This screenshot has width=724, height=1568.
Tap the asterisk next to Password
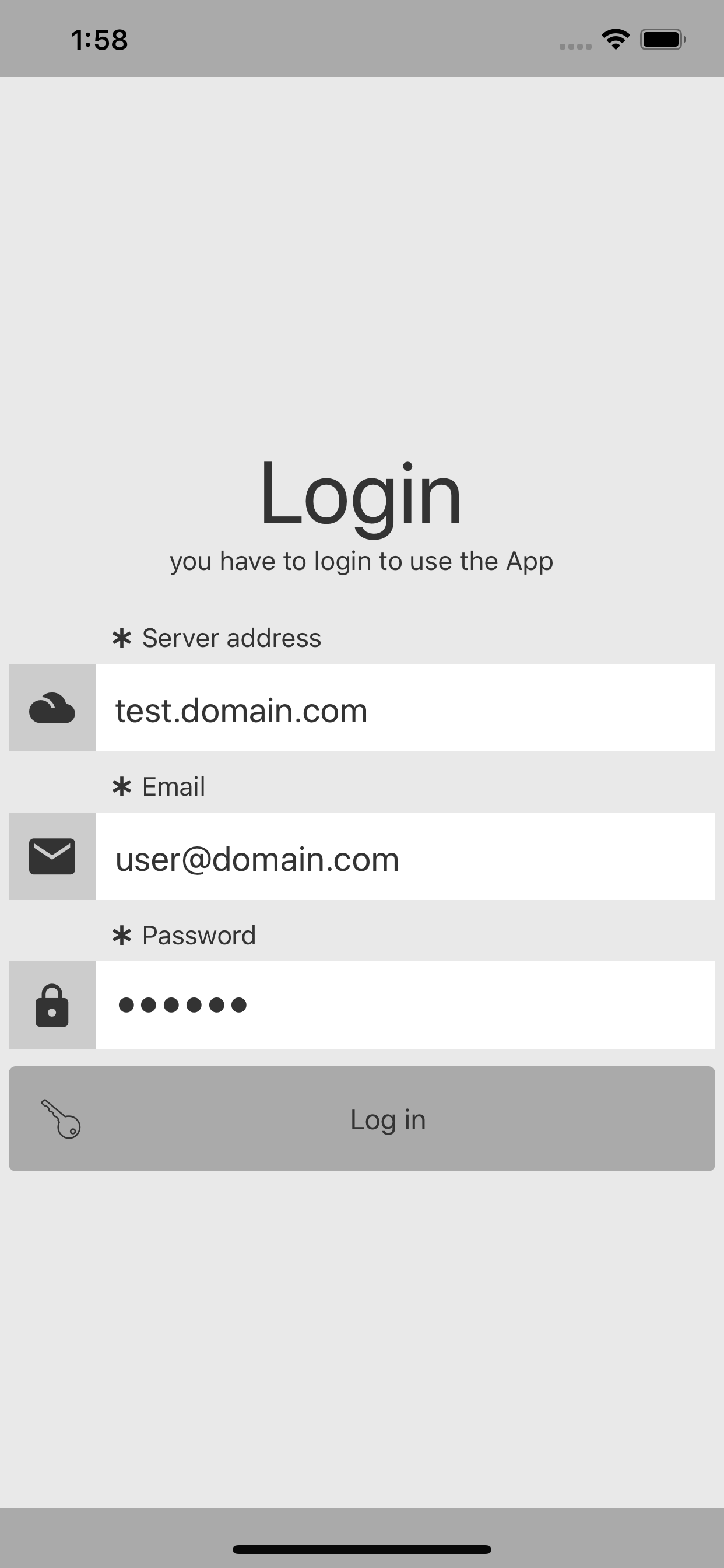[x=122, y=935]
